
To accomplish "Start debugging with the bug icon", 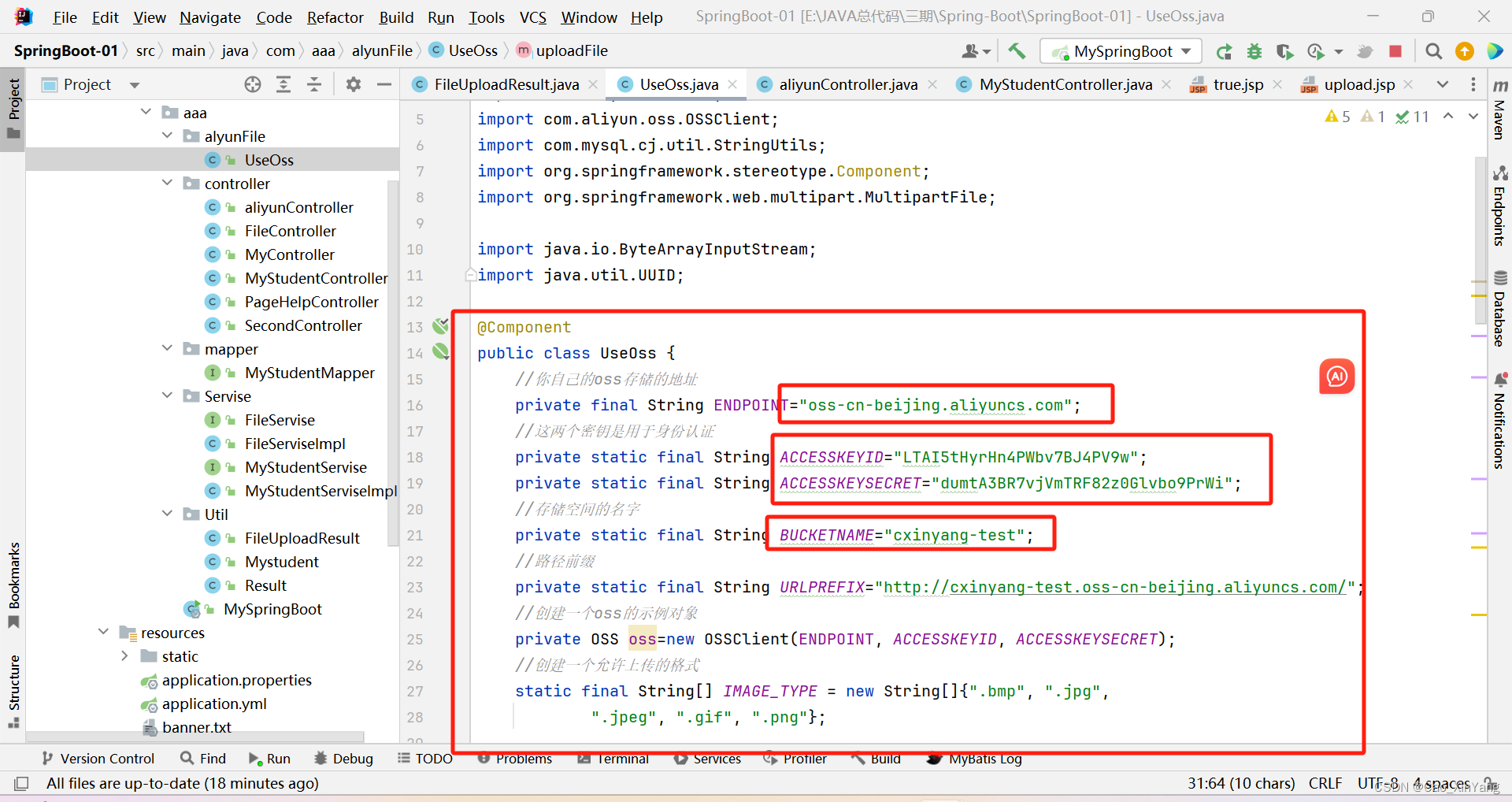I will pos(1254,51).
